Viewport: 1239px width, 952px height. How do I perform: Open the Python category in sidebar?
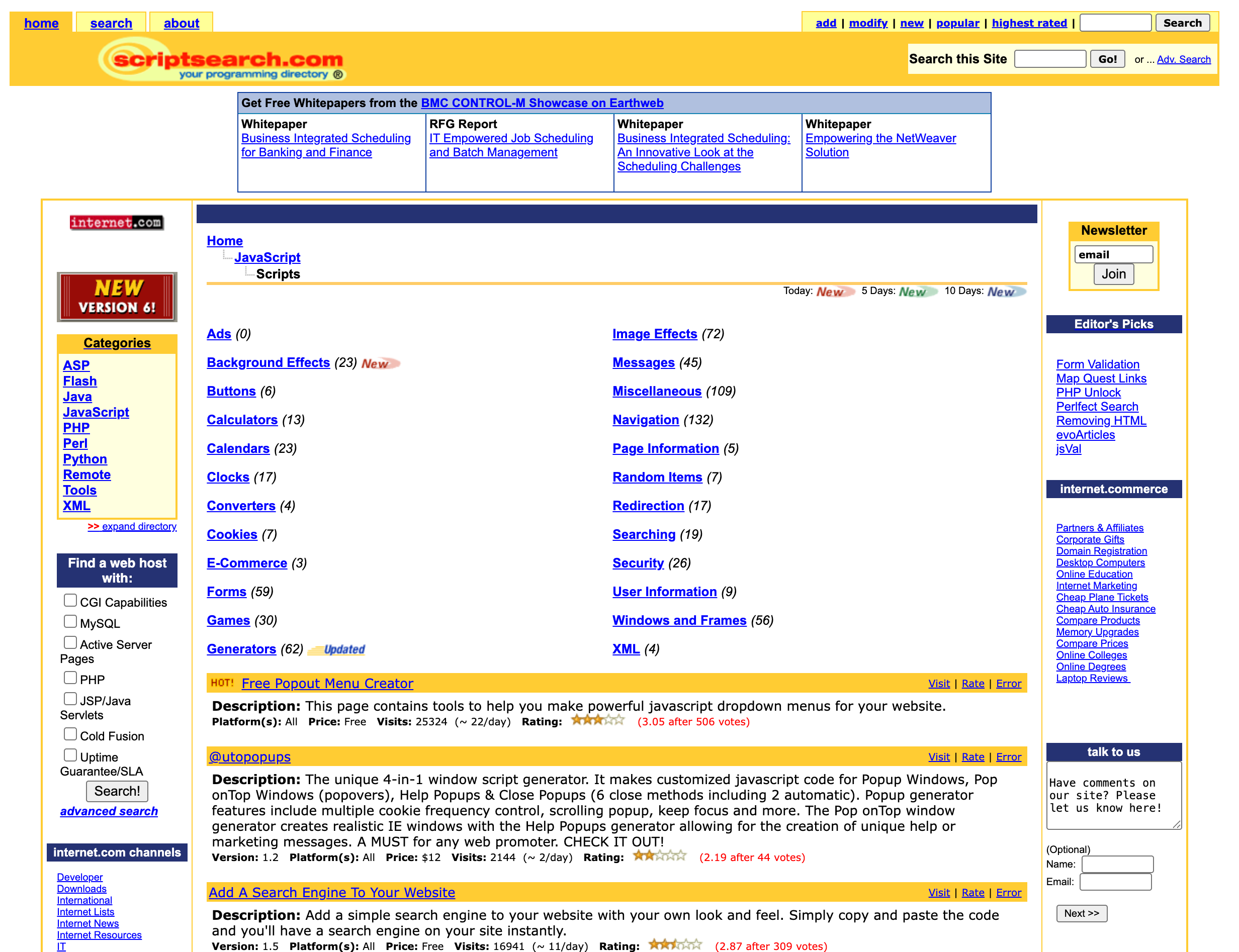coord(84,459)
